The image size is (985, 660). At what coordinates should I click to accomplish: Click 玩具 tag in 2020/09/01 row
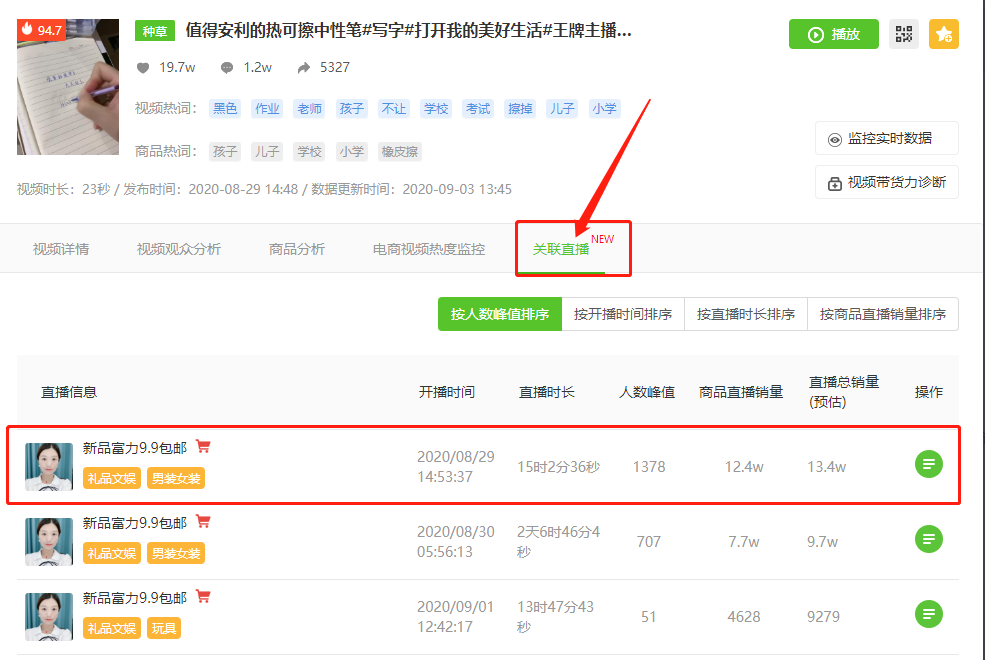click(x=164, y=628)
